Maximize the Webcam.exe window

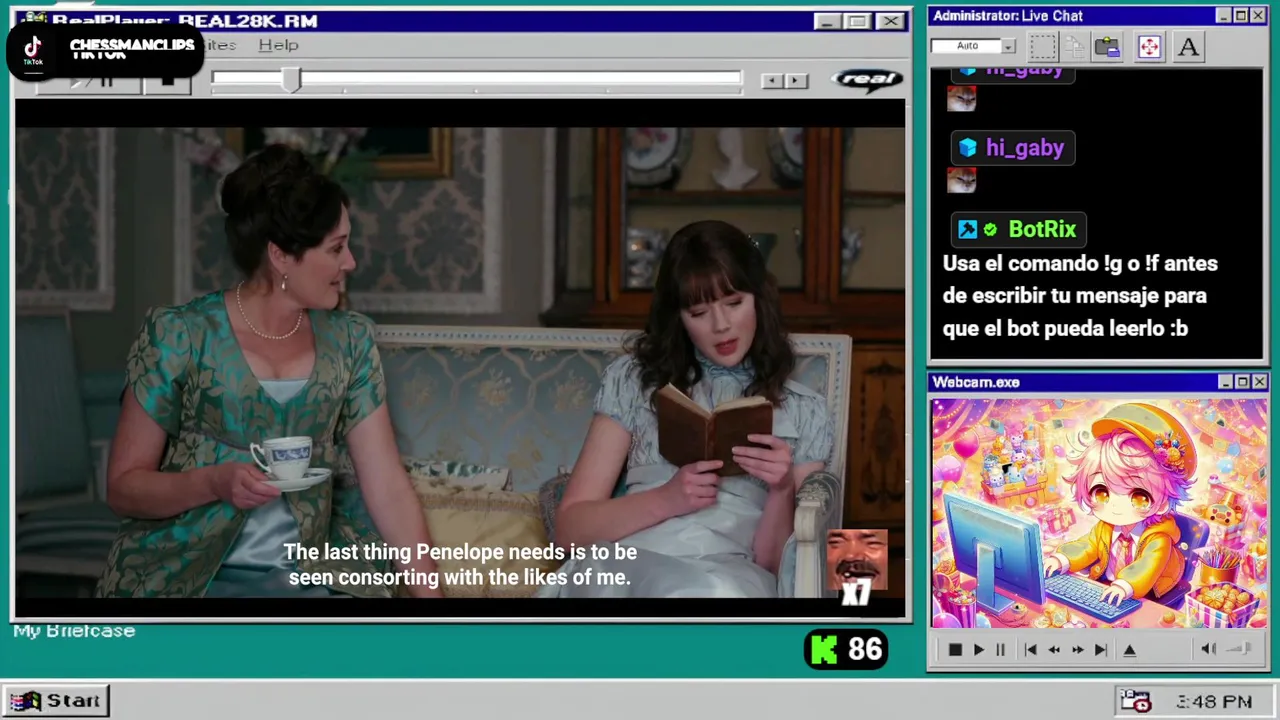(x=1243, y=382)
